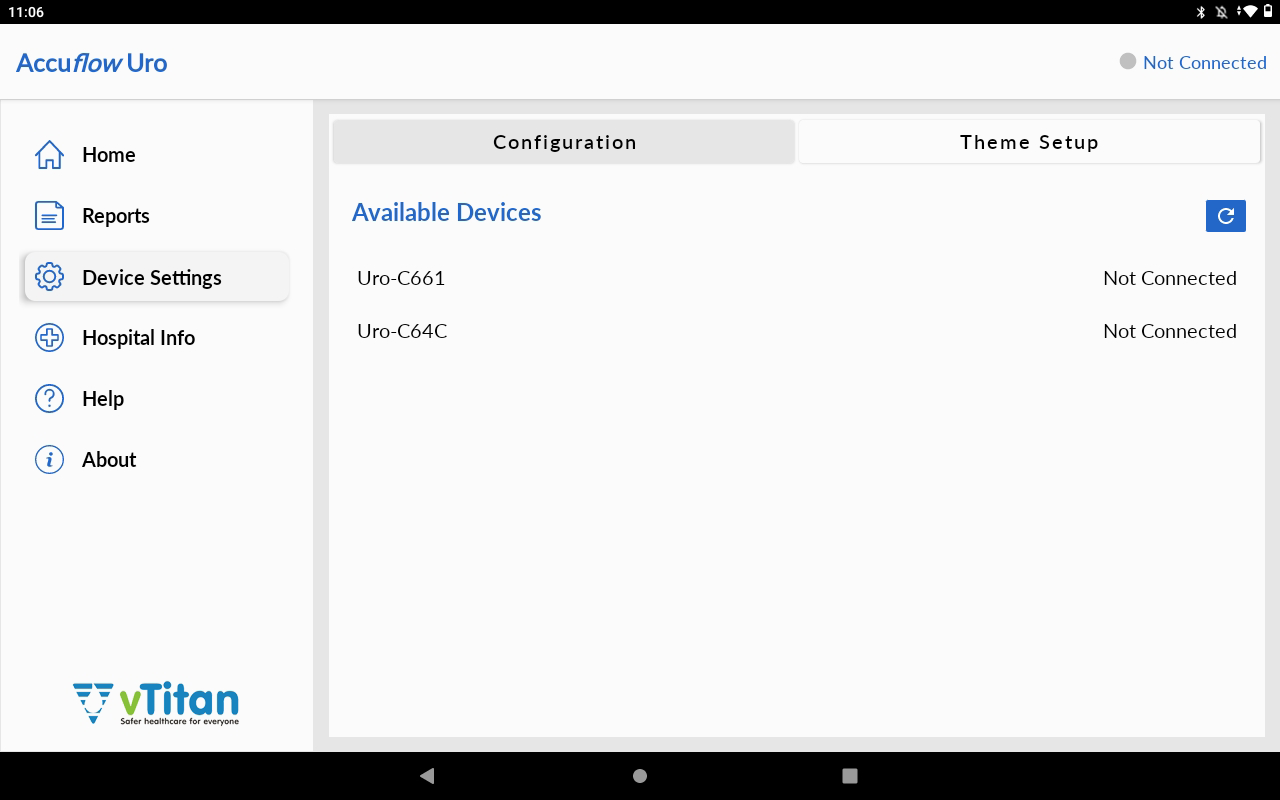The width and height of the screenshot is (1280, 800).
Task: Click Not Connected status for Uro-C661
Action: [1170, 278]
